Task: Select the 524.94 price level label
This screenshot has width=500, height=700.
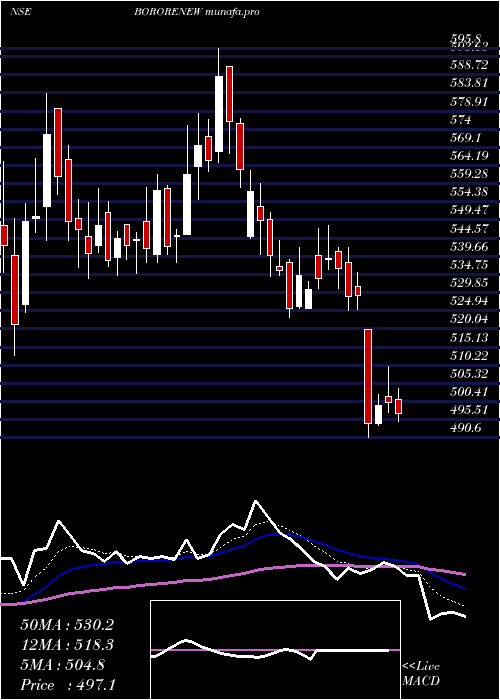Action: click(x=468, y=301)
